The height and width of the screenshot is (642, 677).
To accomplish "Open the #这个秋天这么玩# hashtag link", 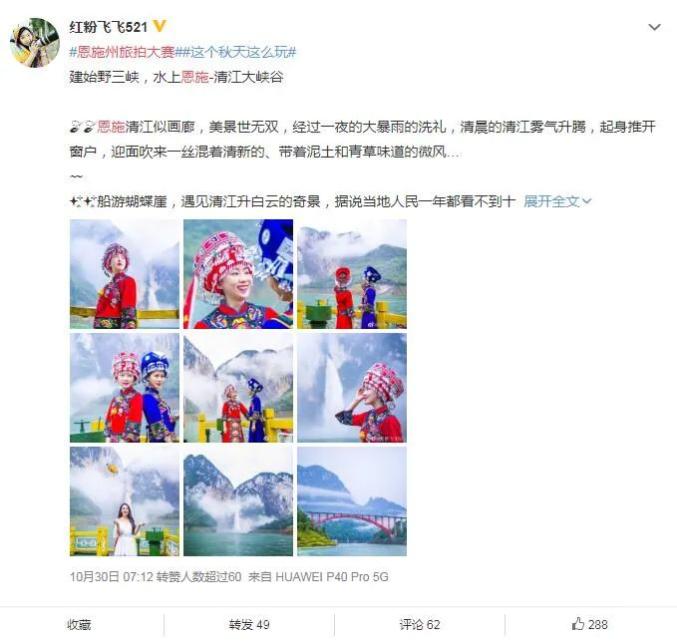I will (x=239, y=52).
